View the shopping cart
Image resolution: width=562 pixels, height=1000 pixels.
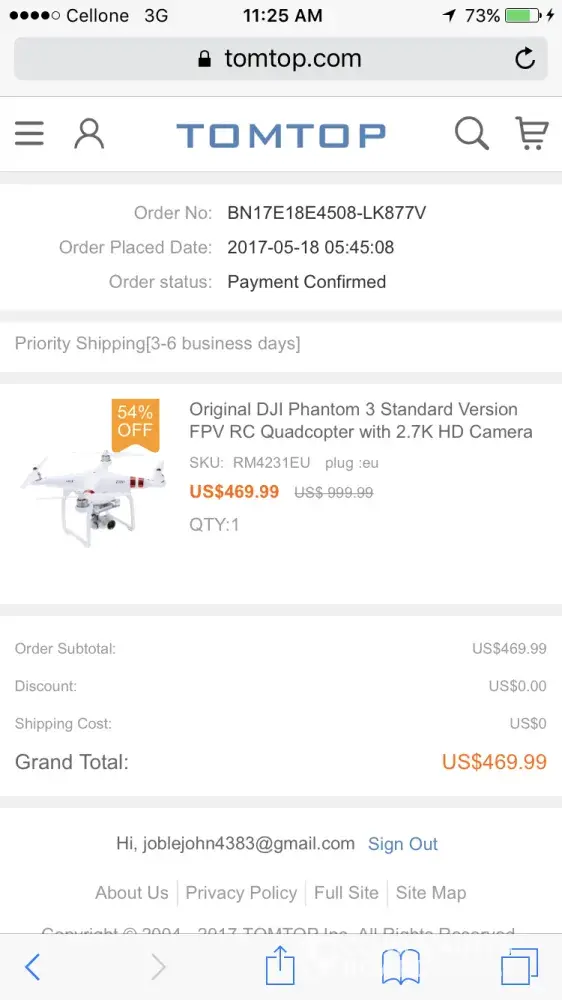point(531,134)
